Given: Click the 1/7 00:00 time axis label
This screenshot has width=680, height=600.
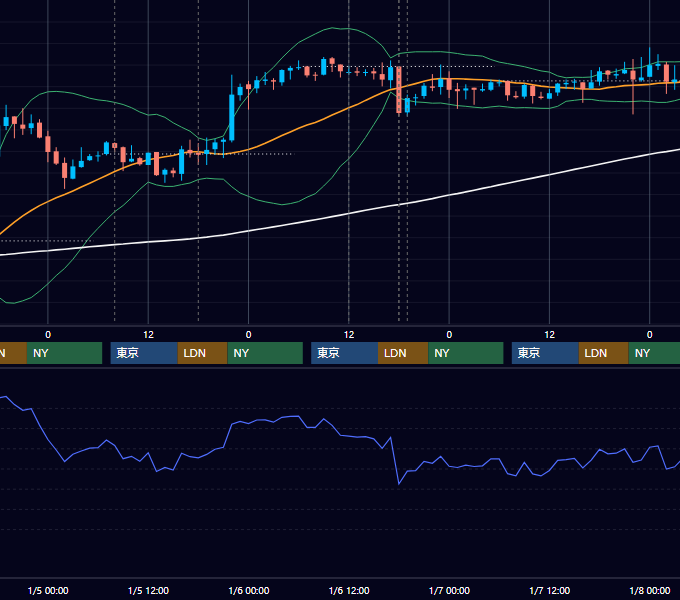Looking at the screenshot, I should point(449,590).
